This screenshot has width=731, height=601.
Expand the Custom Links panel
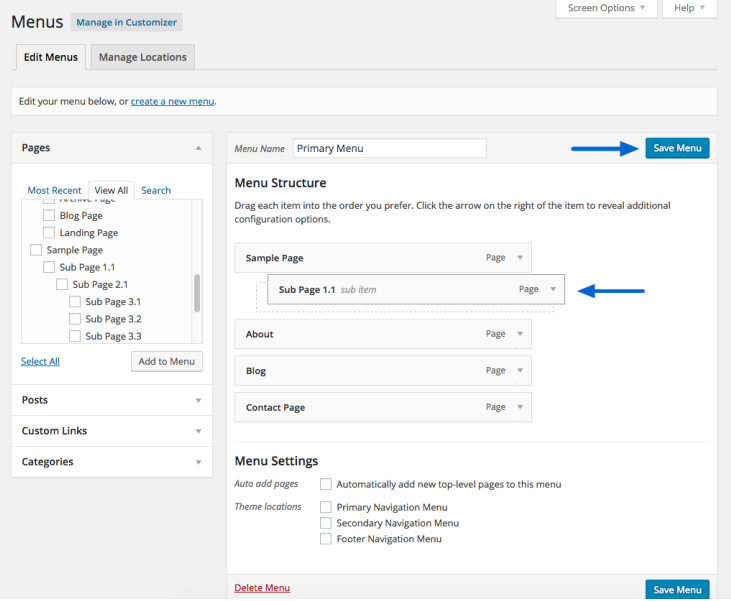click(198, 431)
